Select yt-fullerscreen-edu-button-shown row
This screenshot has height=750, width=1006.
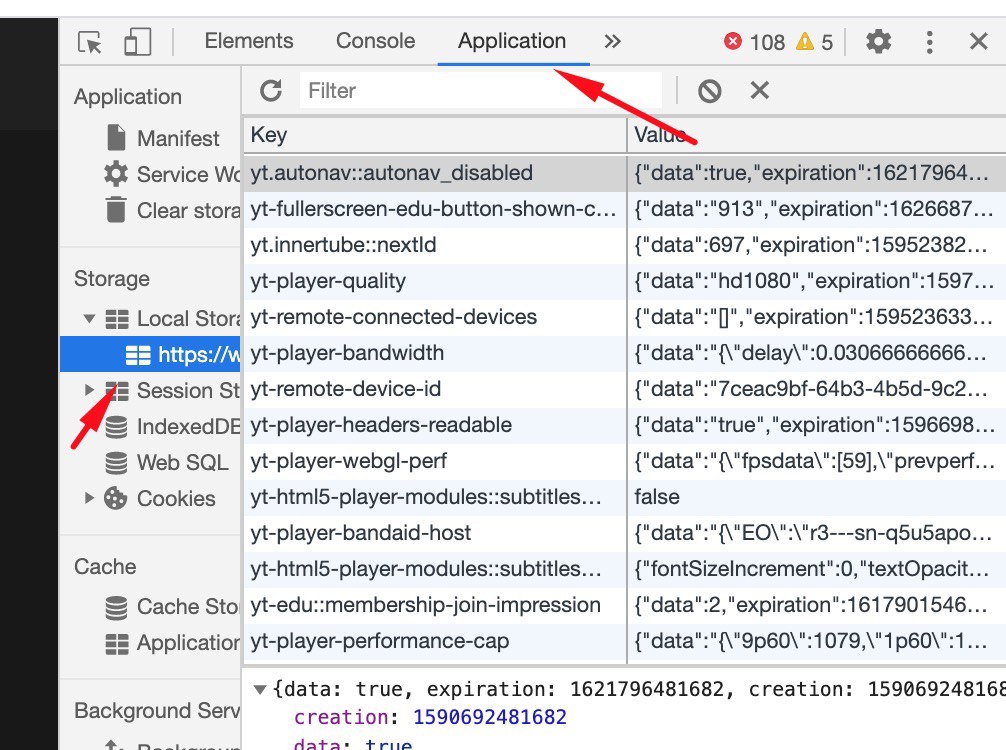tap(624, 209)
